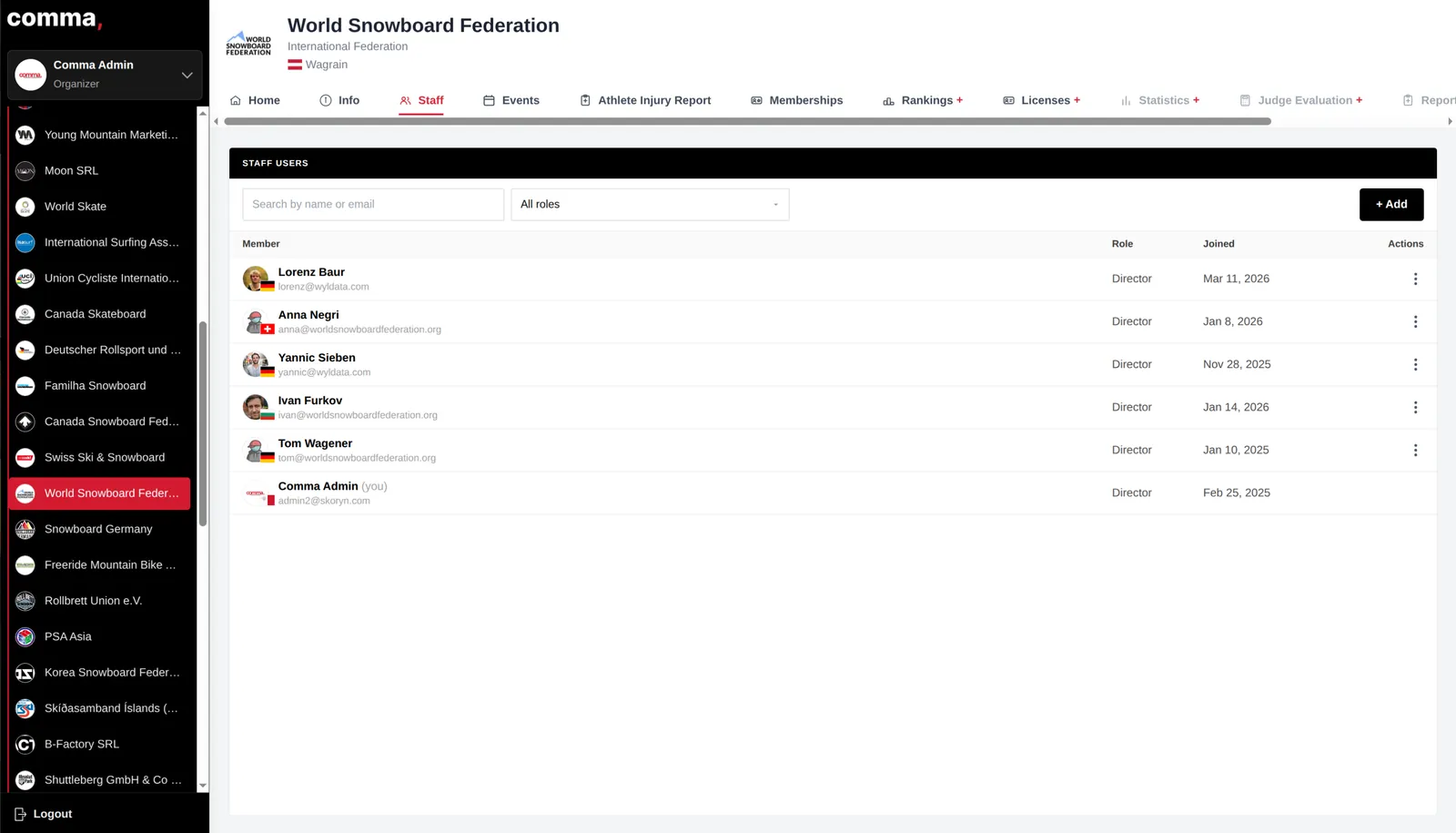Viewport: 1456px width, 833px height.
Task: Open the Statistics tab
Action: 1159,100
